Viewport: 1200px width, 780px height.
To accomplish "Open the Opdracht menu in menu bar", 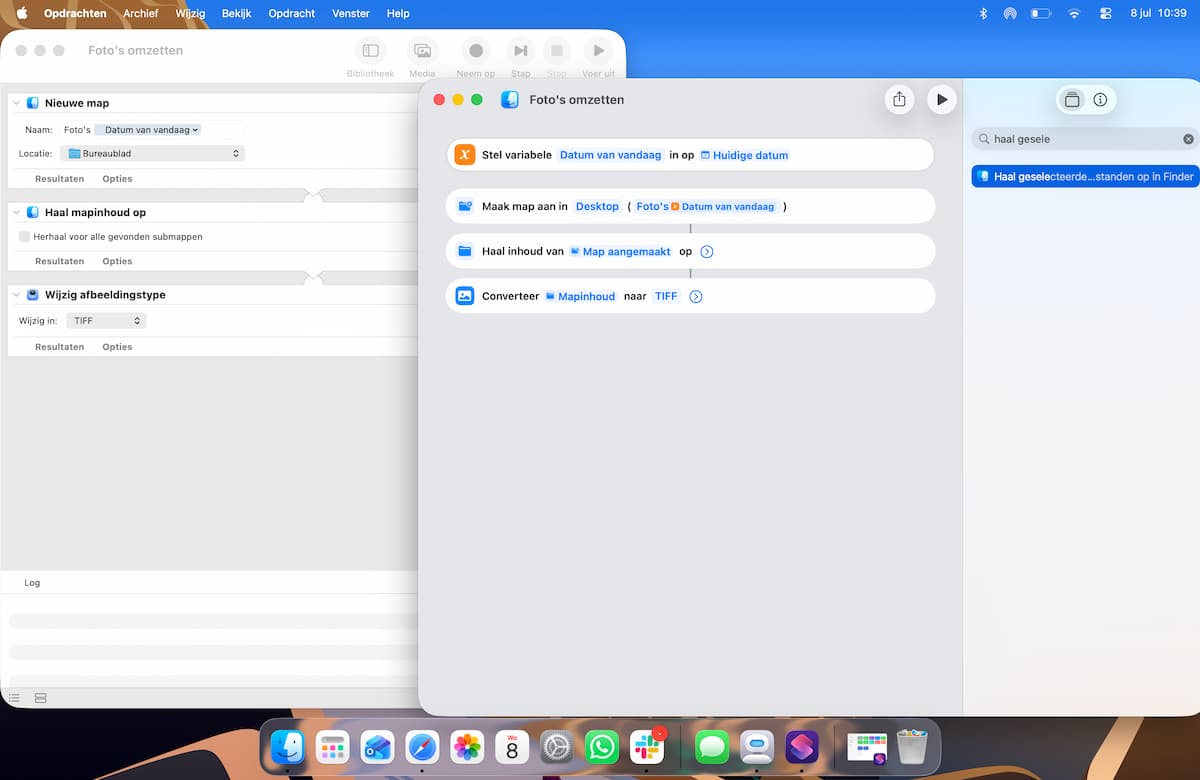I will [x=292, y=14].
